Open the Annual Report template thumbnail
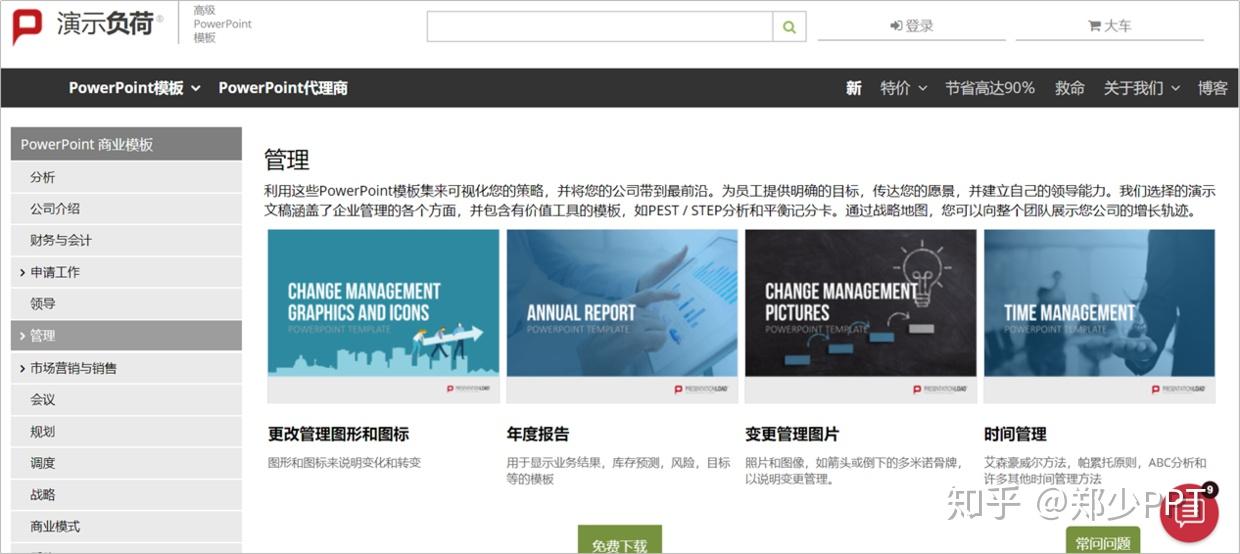1240x554 pixels. pyautogui.click(x=622, y=316)
